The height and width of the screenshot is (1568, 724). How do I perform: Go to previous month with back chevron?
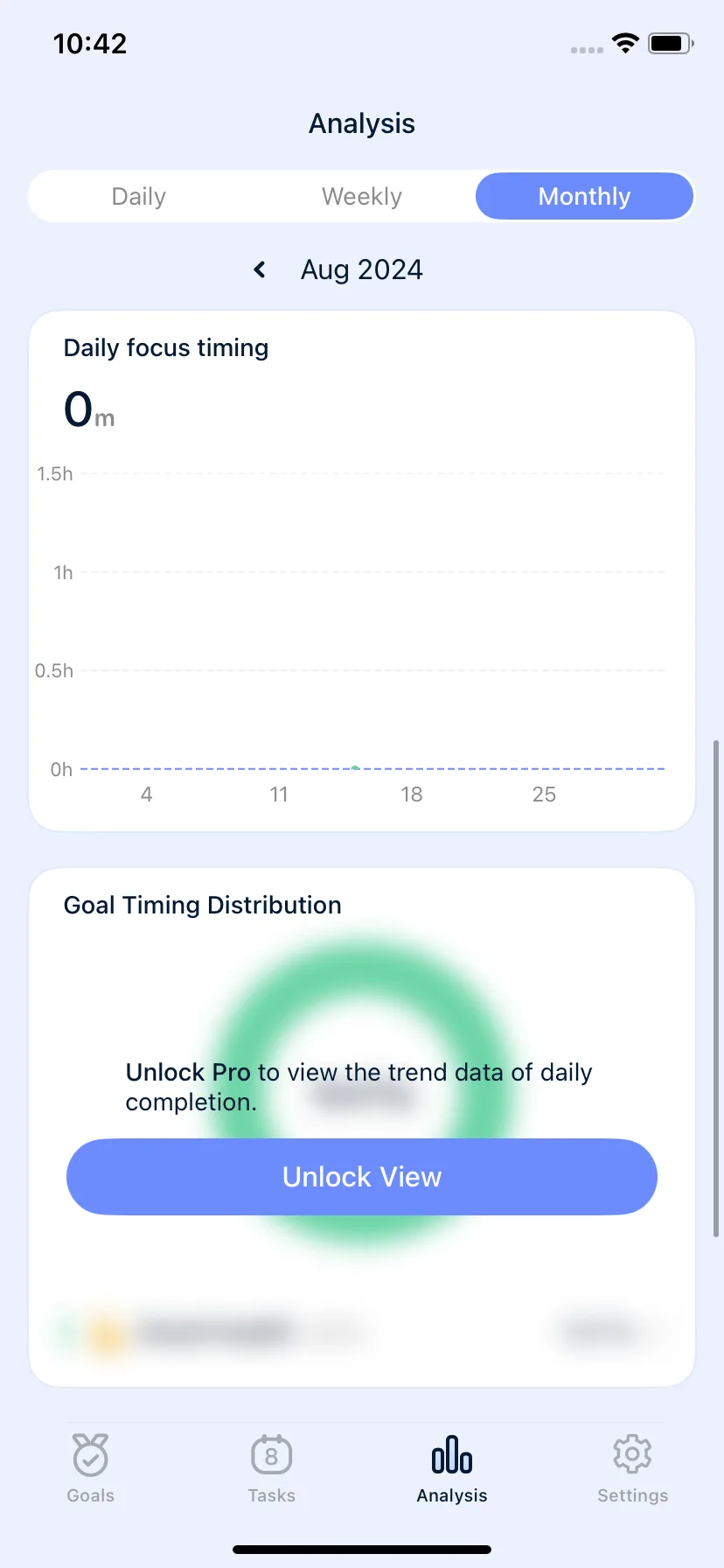260,269
